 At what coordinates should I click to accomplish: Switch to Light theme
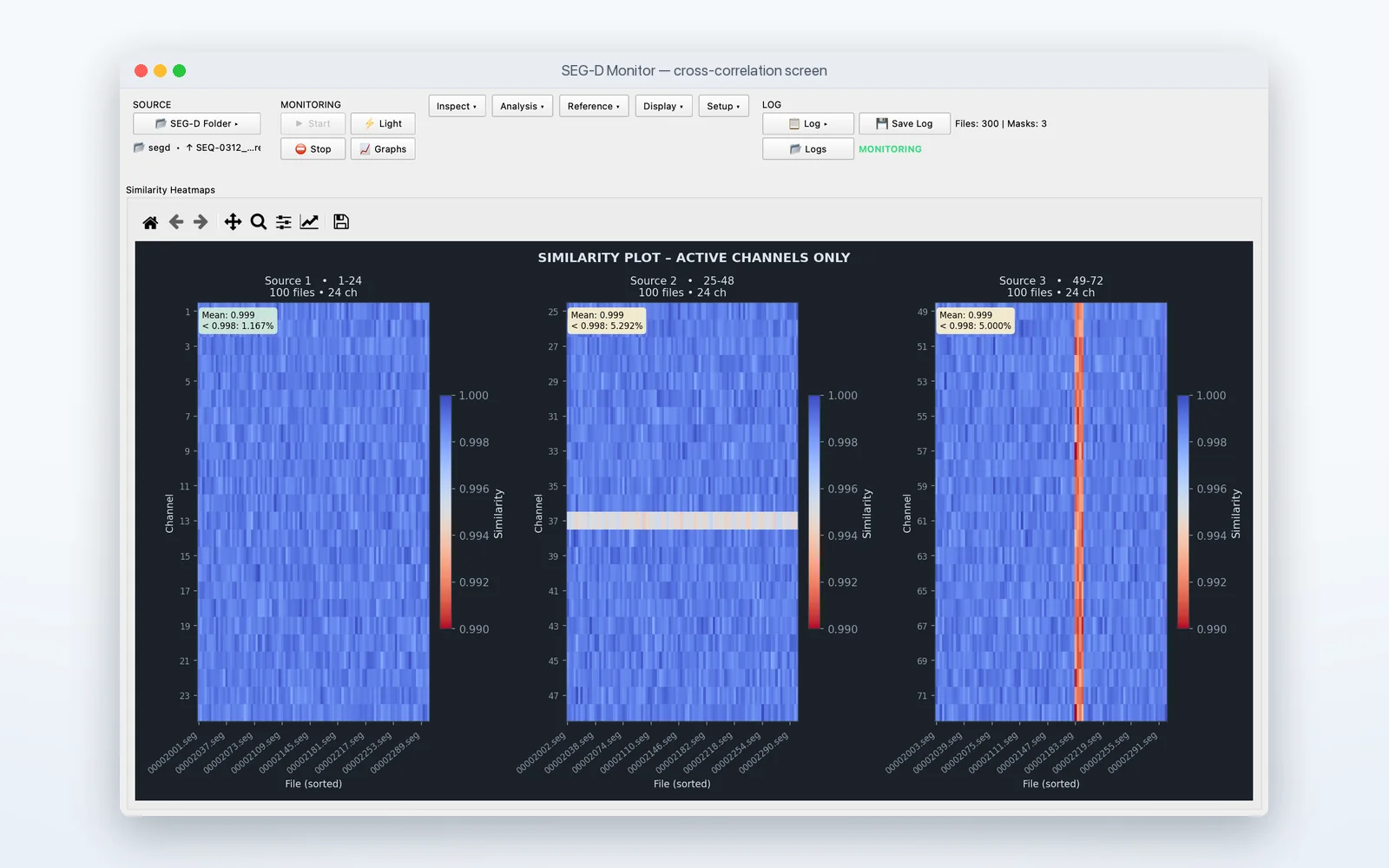383,124
